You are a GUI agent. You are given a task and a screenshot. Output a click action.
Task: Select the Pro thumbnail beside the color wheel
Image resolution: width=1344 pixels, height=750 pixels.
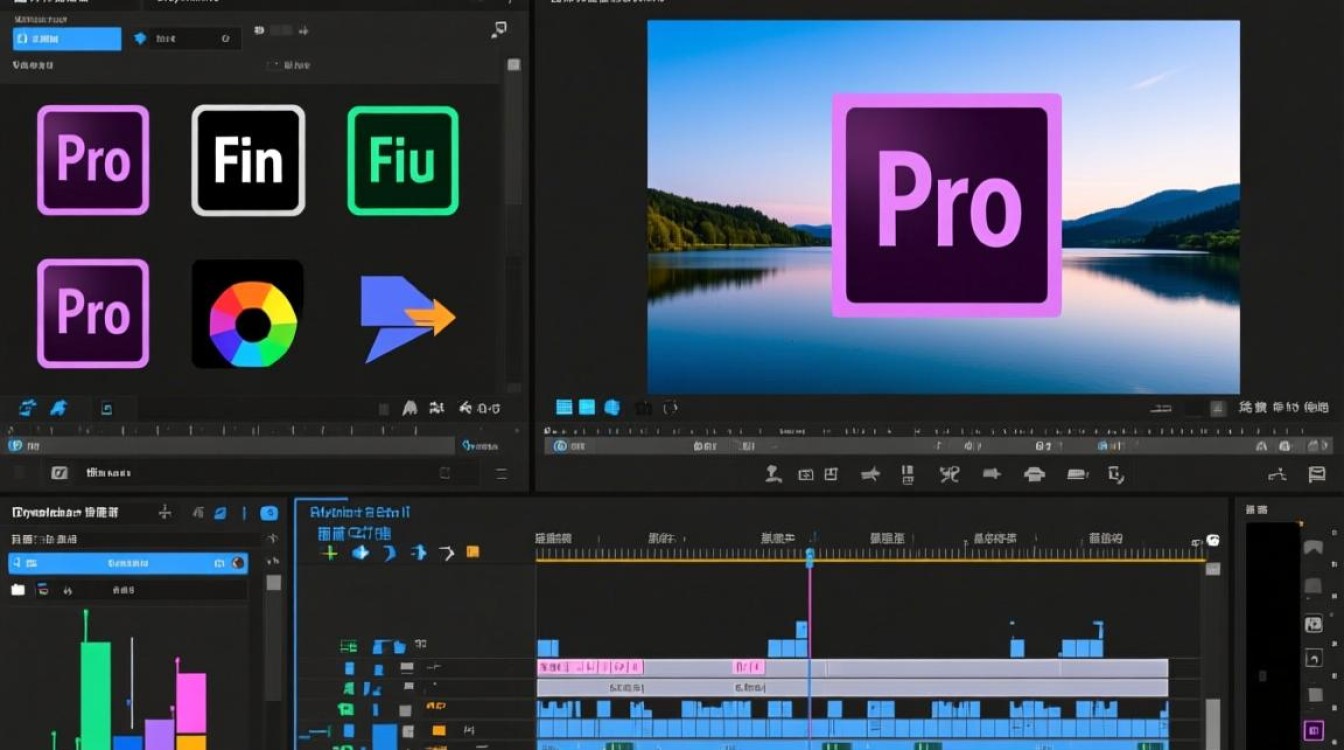[93, 313]
